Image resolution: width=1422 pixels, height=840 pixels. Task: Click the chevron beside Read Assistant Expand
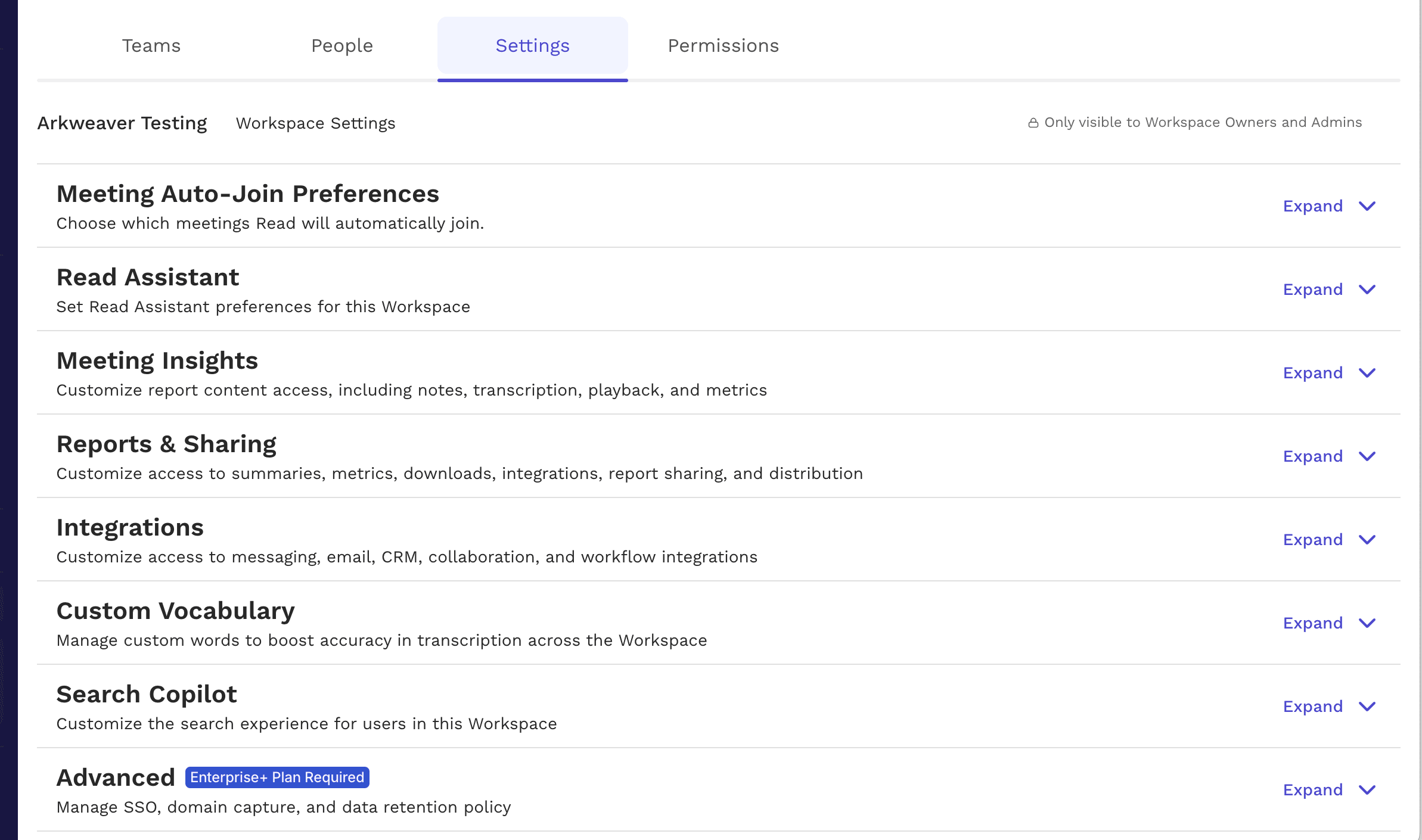(x=1367, y=290)
